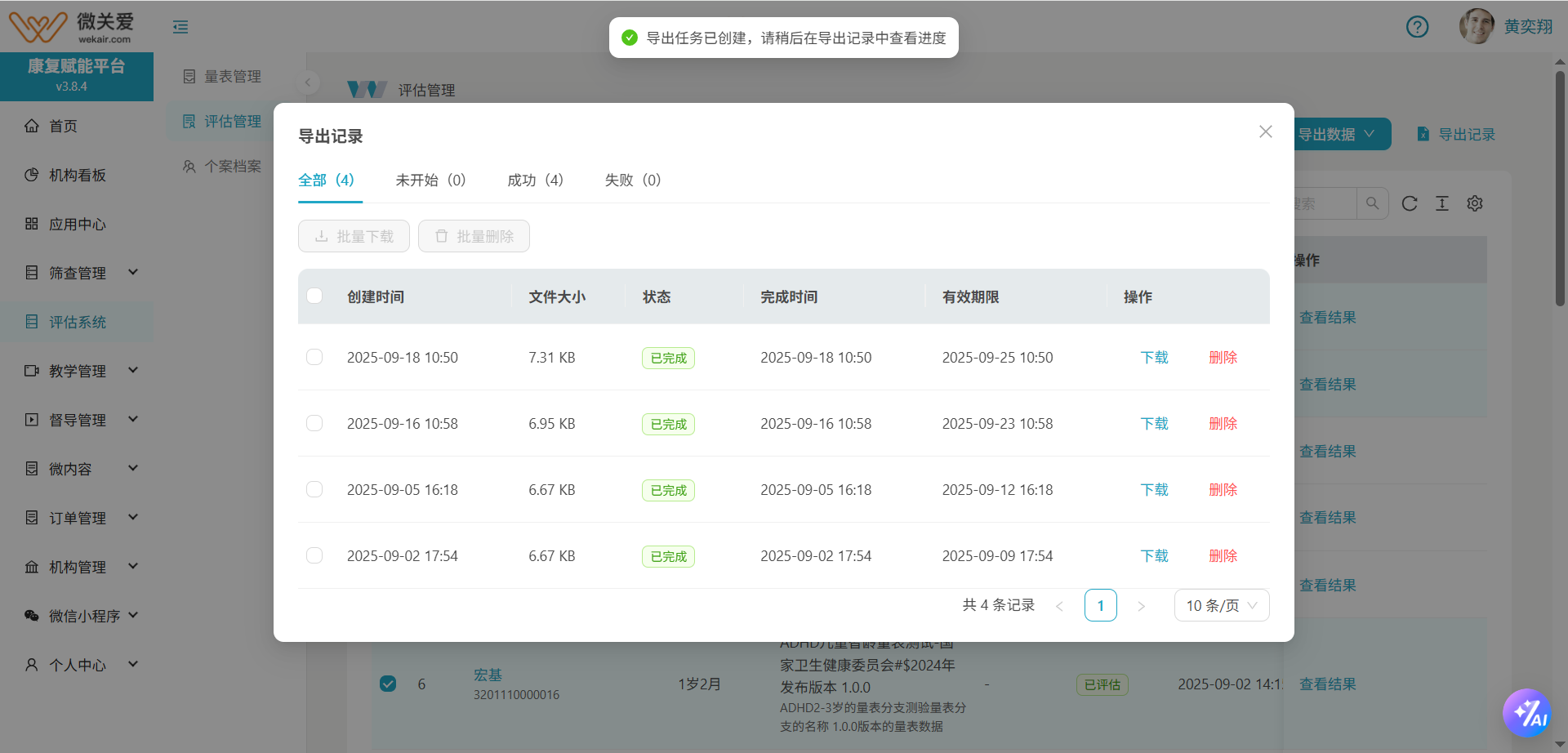
Task: Collapse the sidebar using the collapse icon
Action: tap(180, 26)
